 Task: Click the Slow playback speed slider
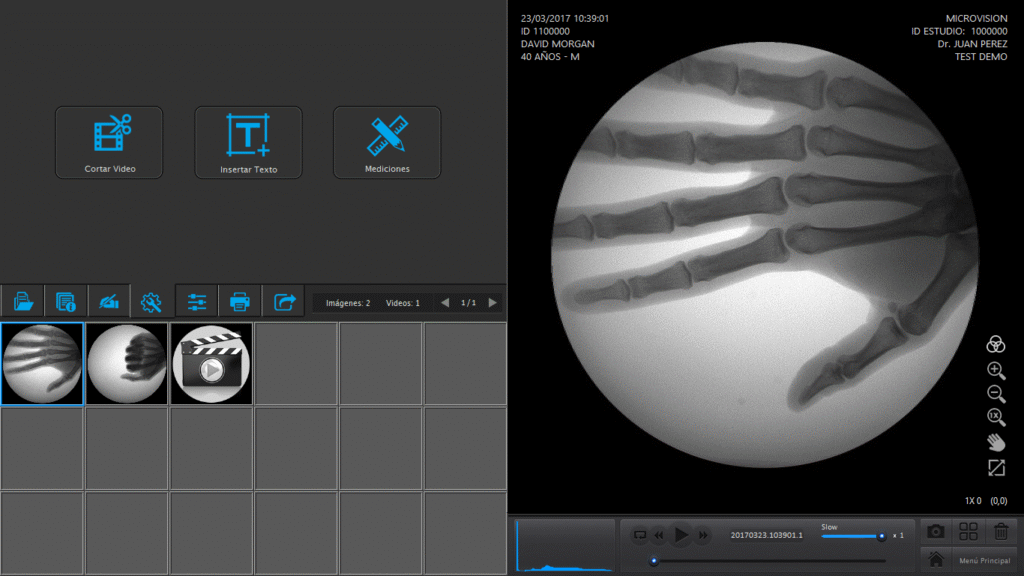click(852, 536)
